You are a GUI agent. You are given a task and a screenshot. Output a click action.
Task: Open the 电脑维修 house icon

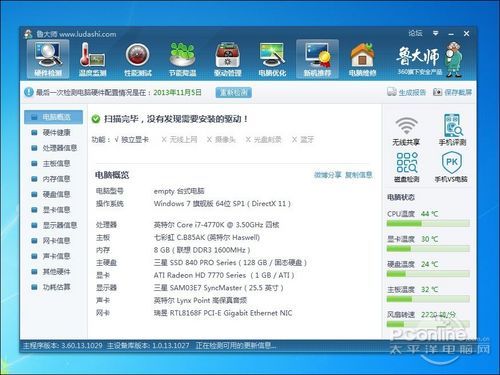click(362, 59)
